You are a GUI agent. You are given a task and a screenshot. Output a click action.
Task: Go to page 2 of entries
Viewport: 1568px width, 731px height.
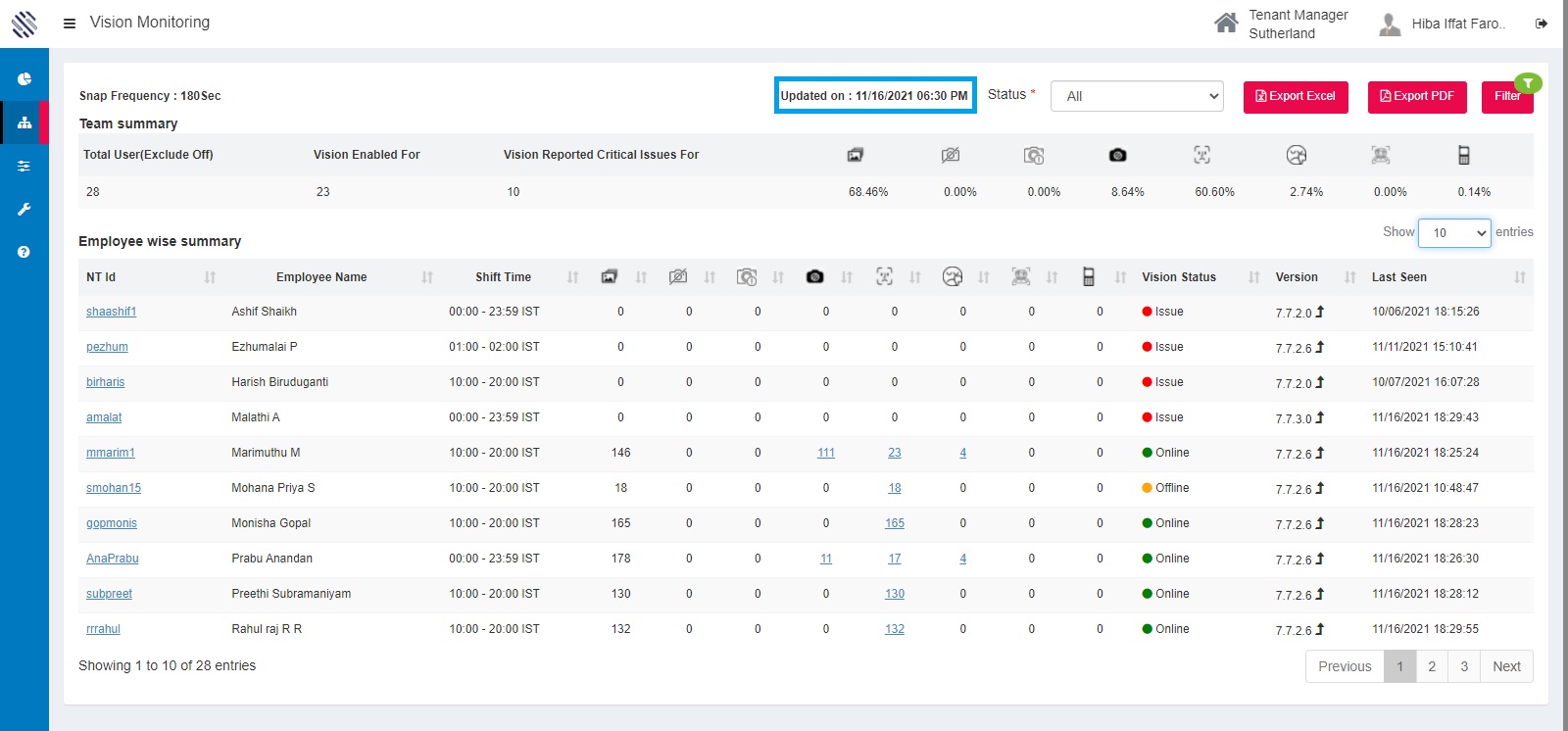1432,666
